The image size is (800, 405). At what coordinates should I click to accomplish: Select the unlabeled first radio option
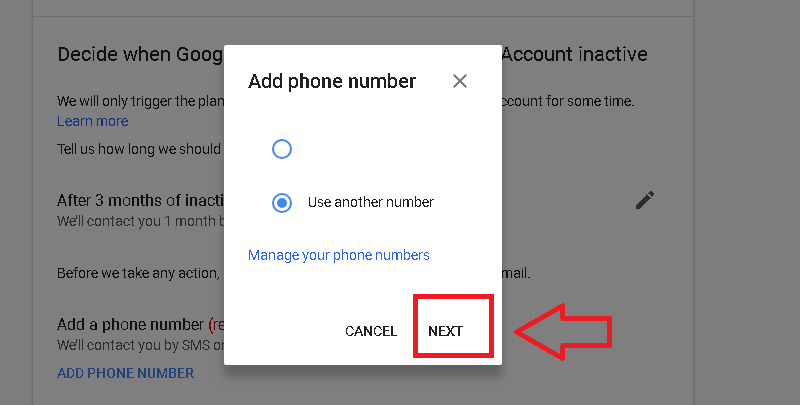tap(282, 149)
